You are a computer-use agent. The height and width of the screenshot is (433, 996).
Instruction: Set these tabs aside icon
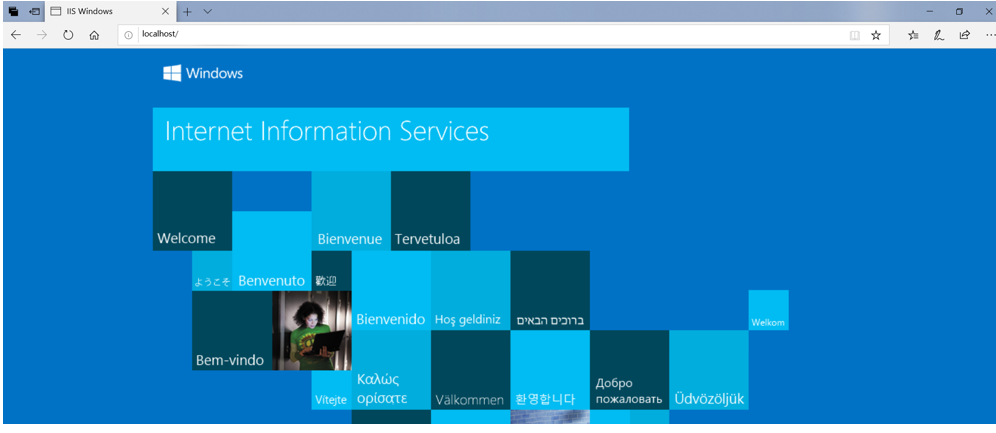[x=34, y=11]
